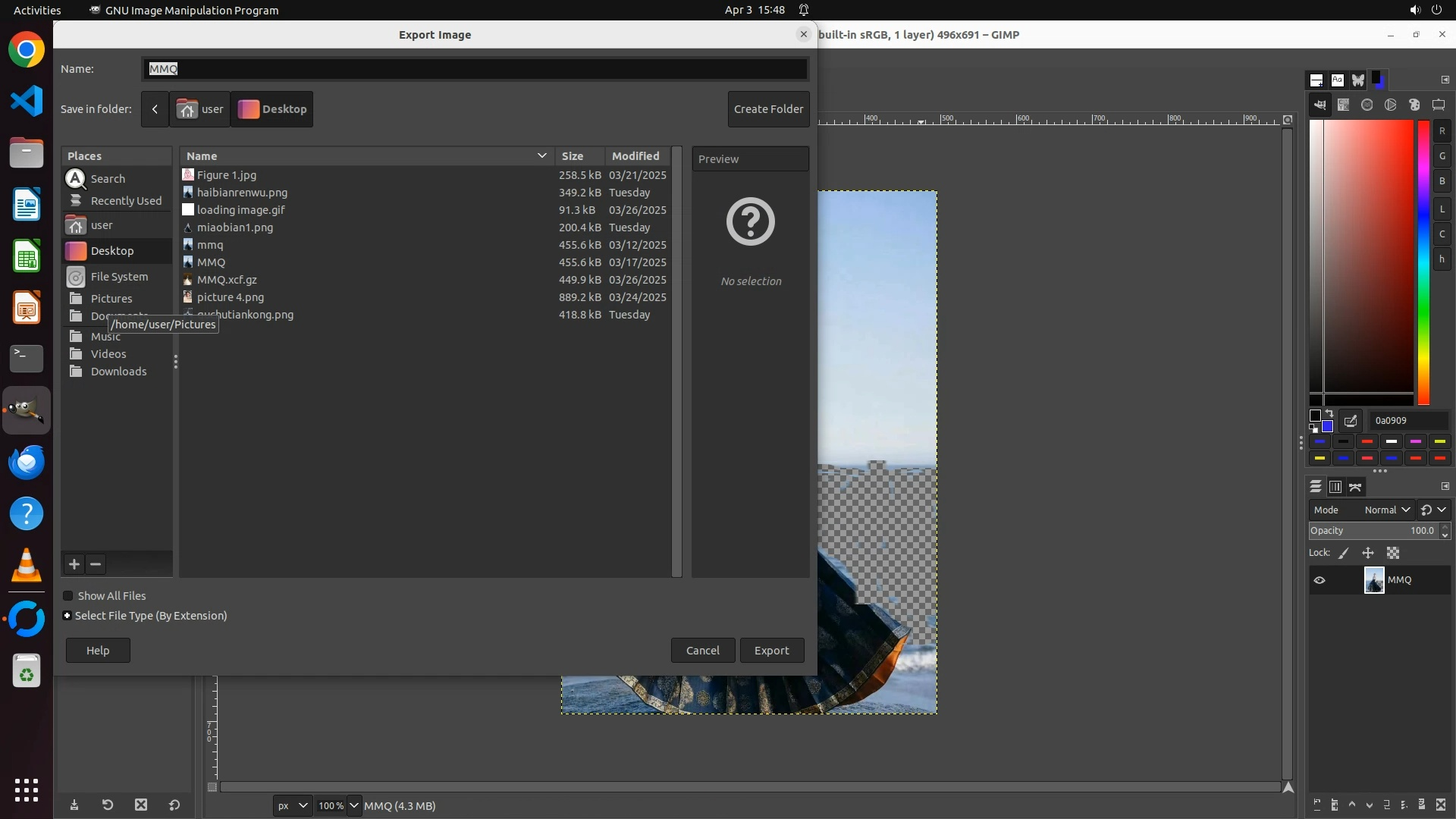Open the Watercolor color selector
Image resolution: width=1456 pixels, height=819 pixels.
(1367, 105)
